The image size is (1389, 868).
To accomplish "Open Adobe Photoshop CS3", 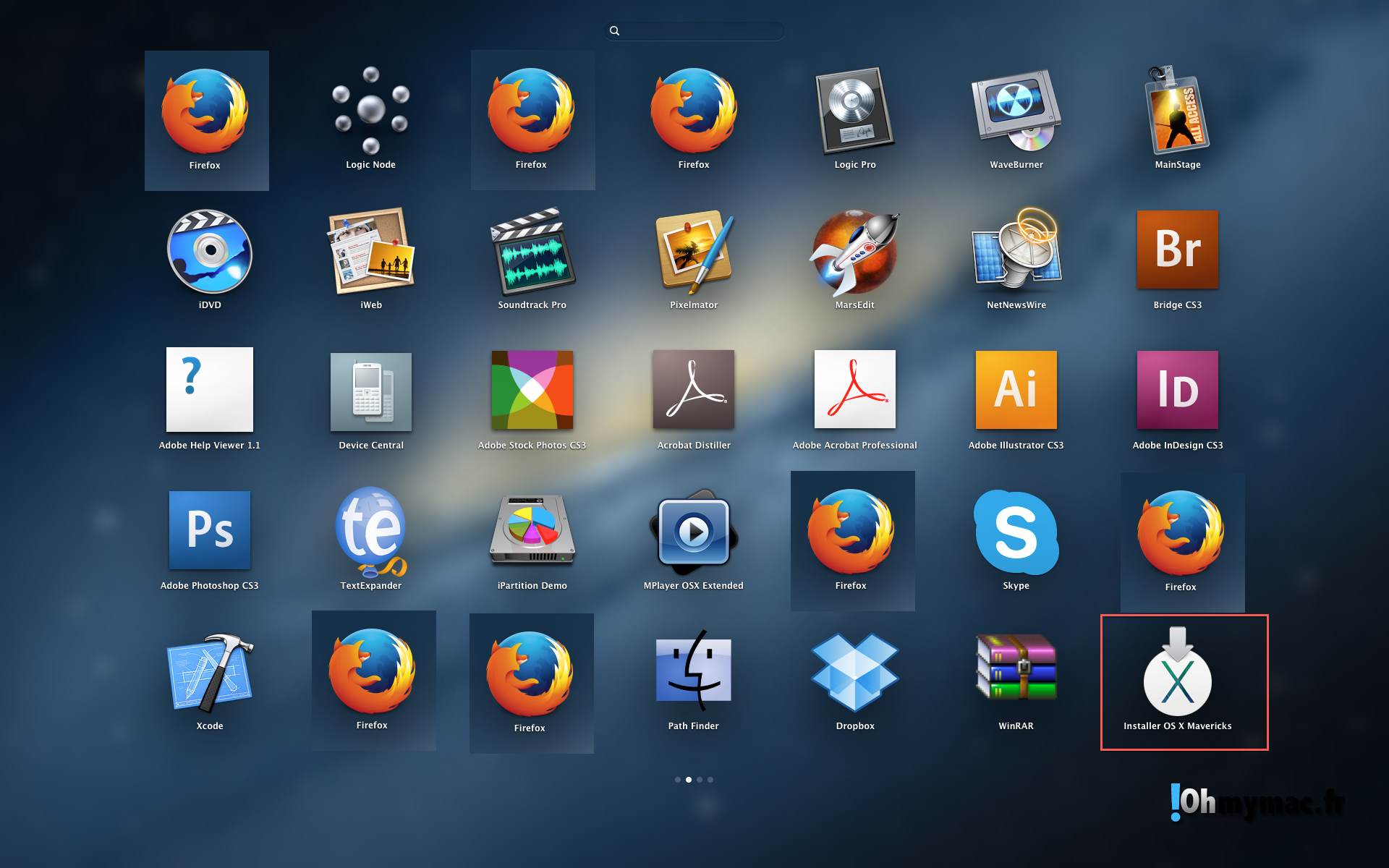I will 210,531.
